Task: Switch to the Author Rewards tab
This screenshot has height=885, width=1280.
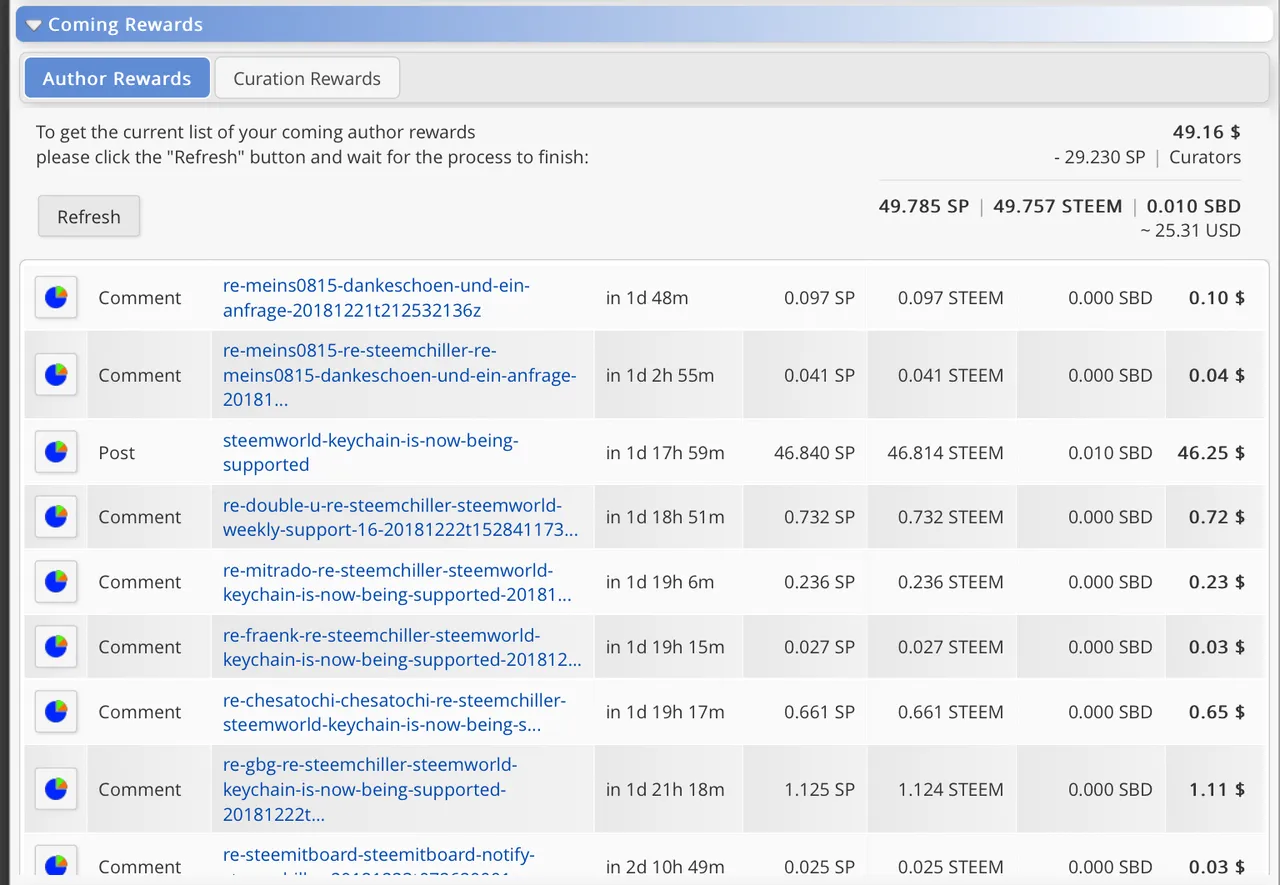Action: click(117, 78)
